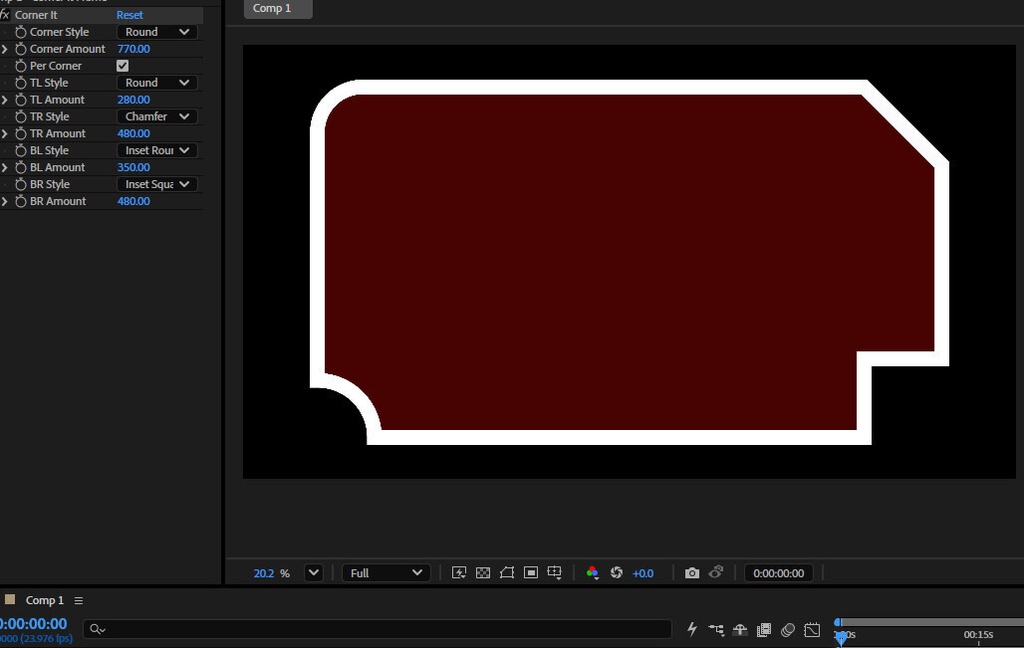Toggle the transparency grid checkerboard icon
The image size is (1024, 648).
point(483,573)
